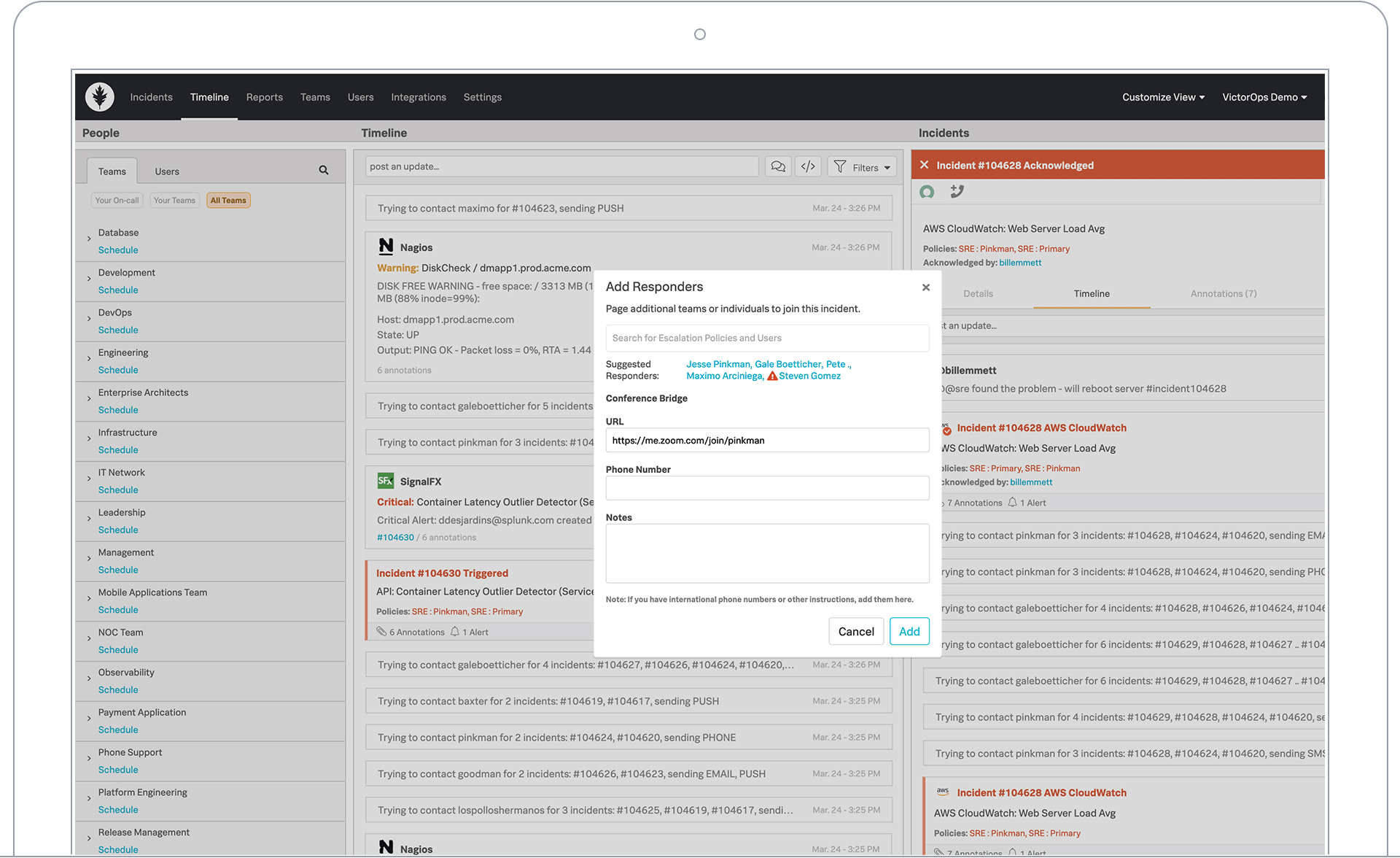Expand the NOC Team row
The width and height of the screenshot is (1400, 858).
pos(89,639)
